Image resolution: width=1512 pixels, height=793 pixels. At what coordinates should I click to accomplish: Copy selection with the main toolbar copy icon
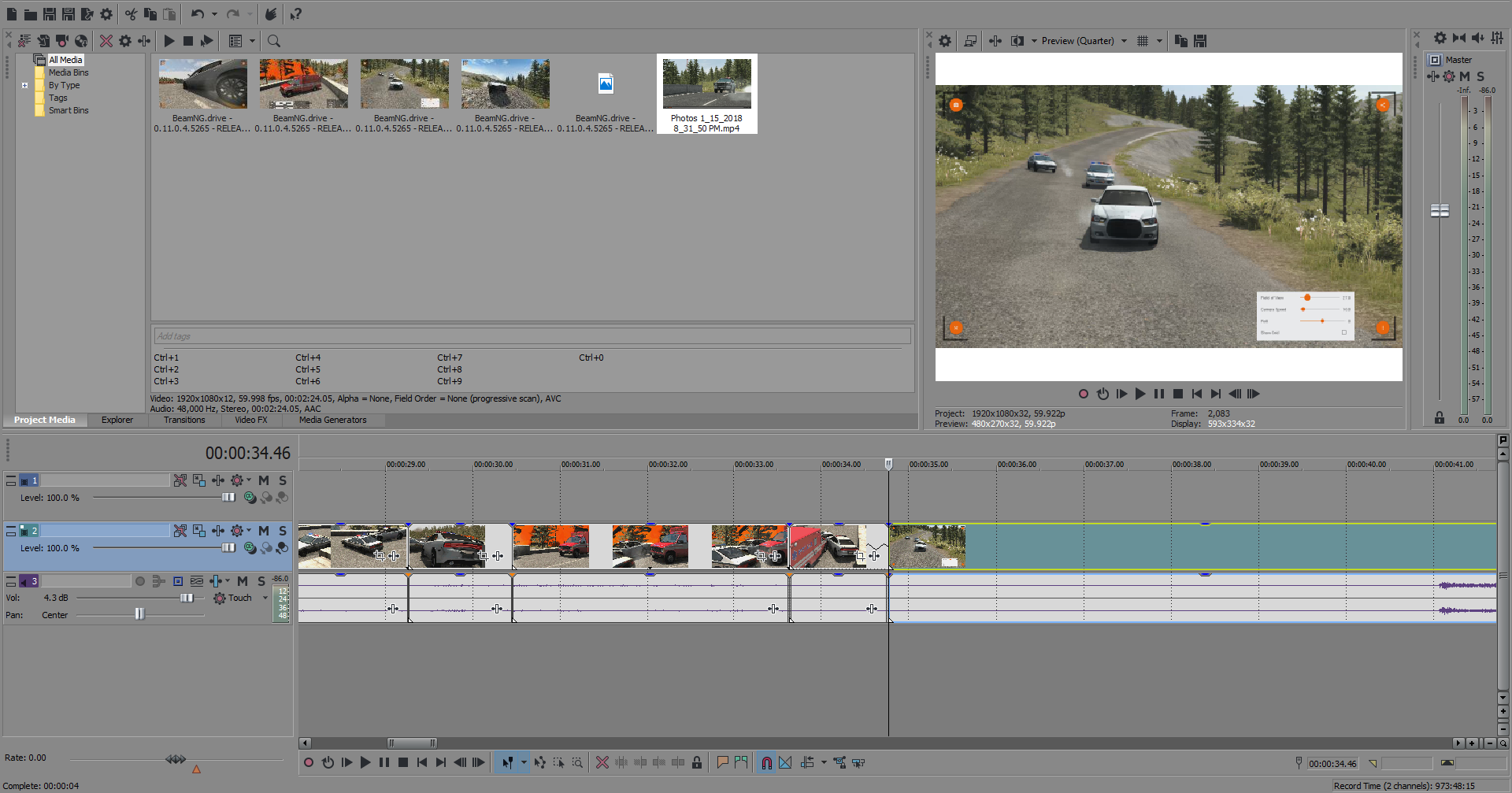(150, 14)
